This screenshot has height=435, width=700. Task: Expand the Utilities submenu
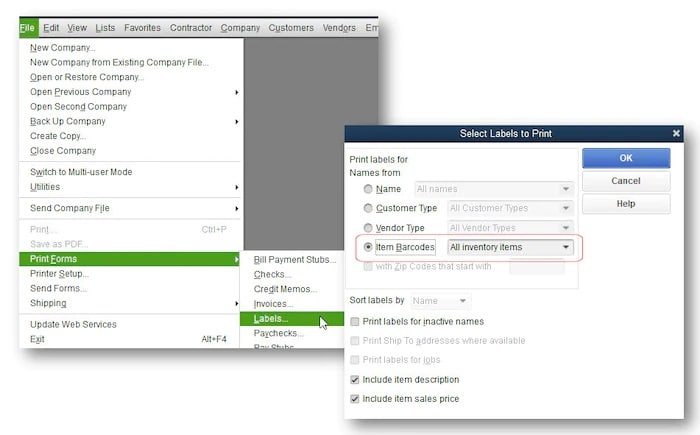[x=130, y=187]
